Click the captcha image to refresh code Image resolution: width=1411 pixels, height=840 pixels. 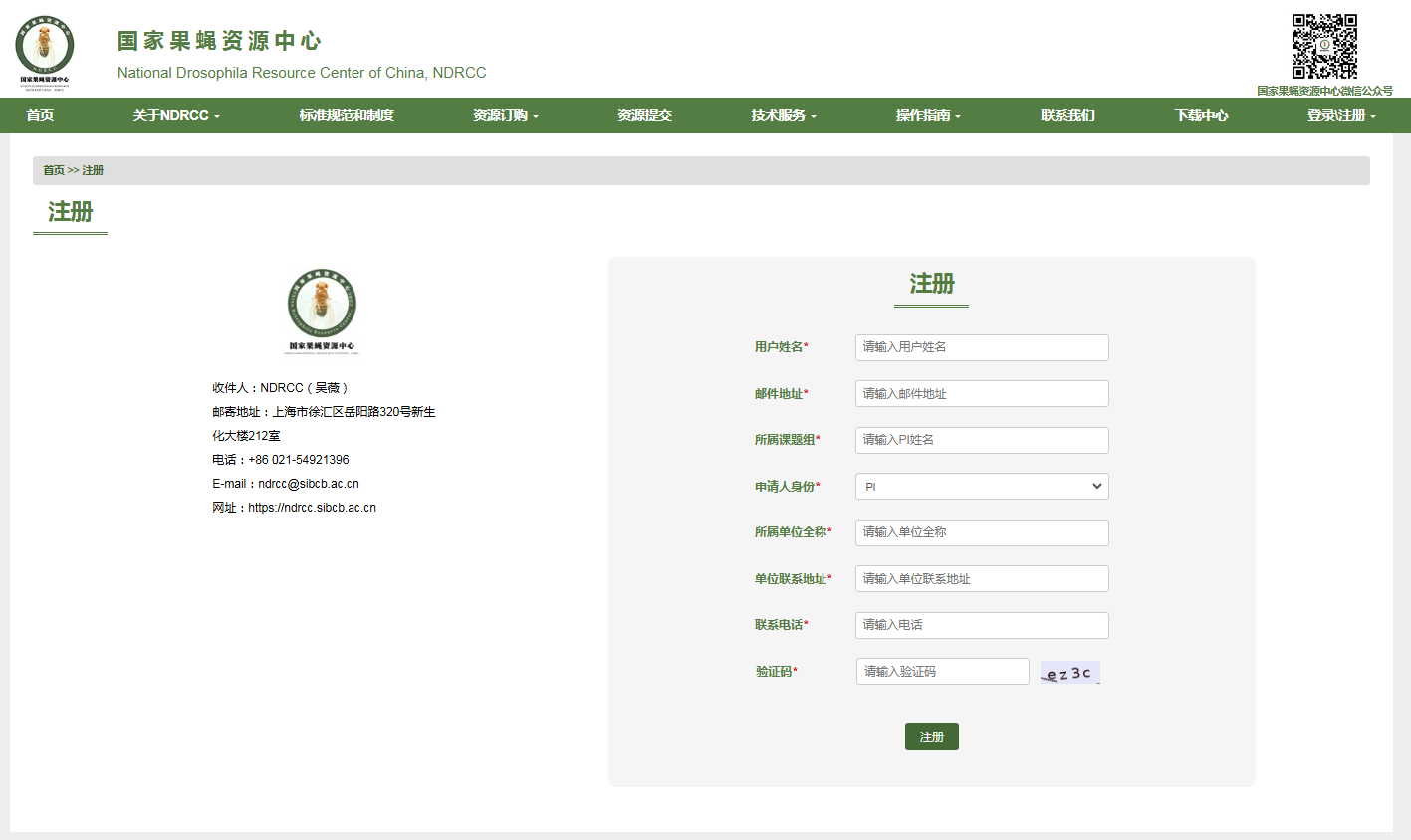[1069, 673]
